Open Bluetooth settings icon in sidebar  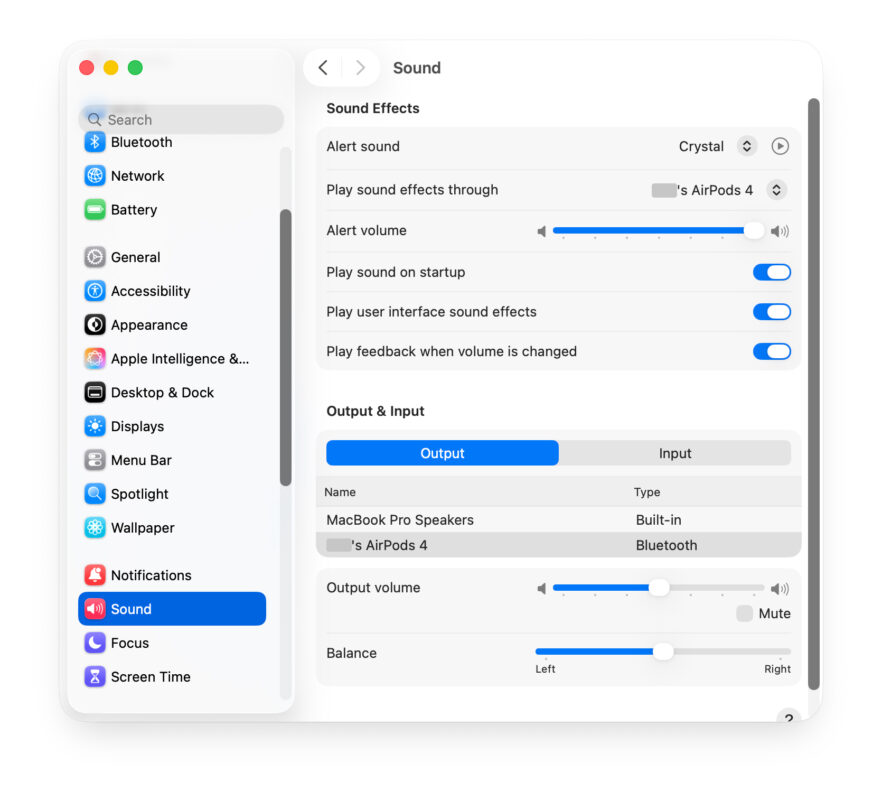pyautogui.click(x=95, y=142)
